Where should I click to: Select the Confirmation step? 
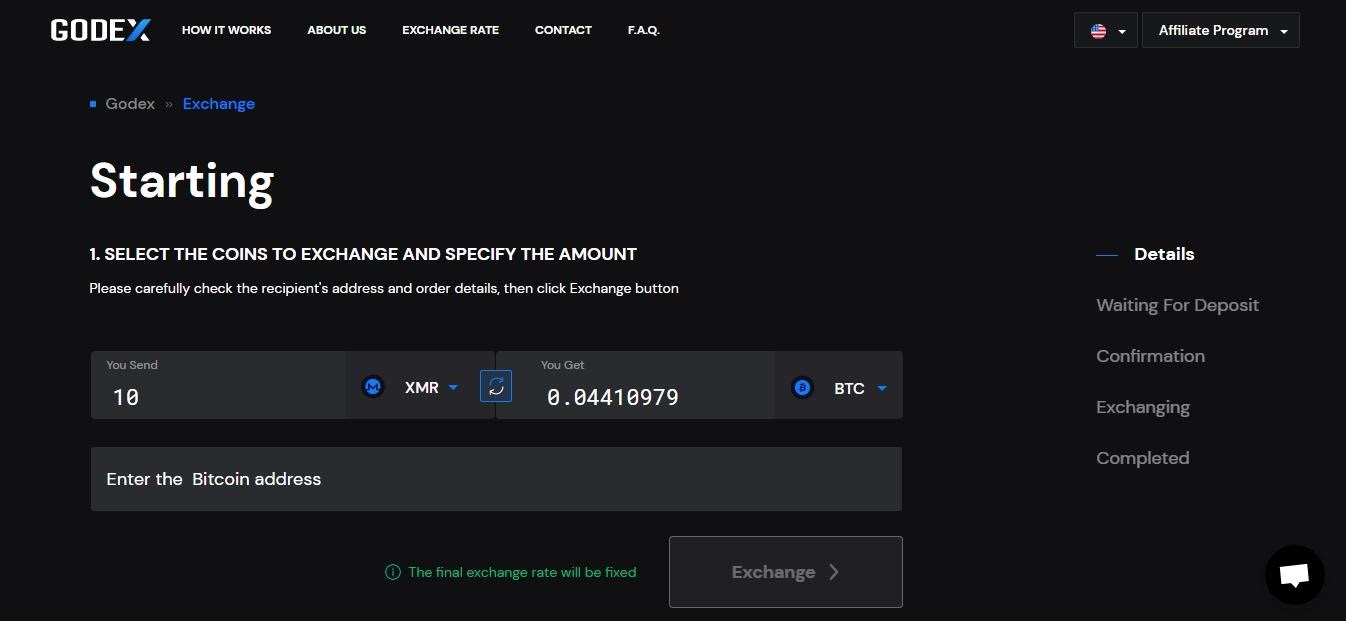coord(1150,356)
